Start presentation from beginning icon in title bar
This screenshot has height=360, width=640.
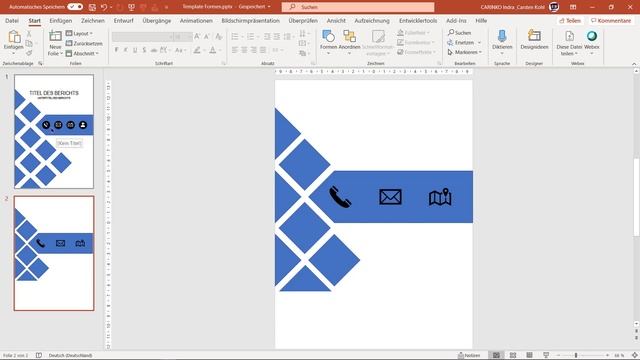[x=131, y=7]
